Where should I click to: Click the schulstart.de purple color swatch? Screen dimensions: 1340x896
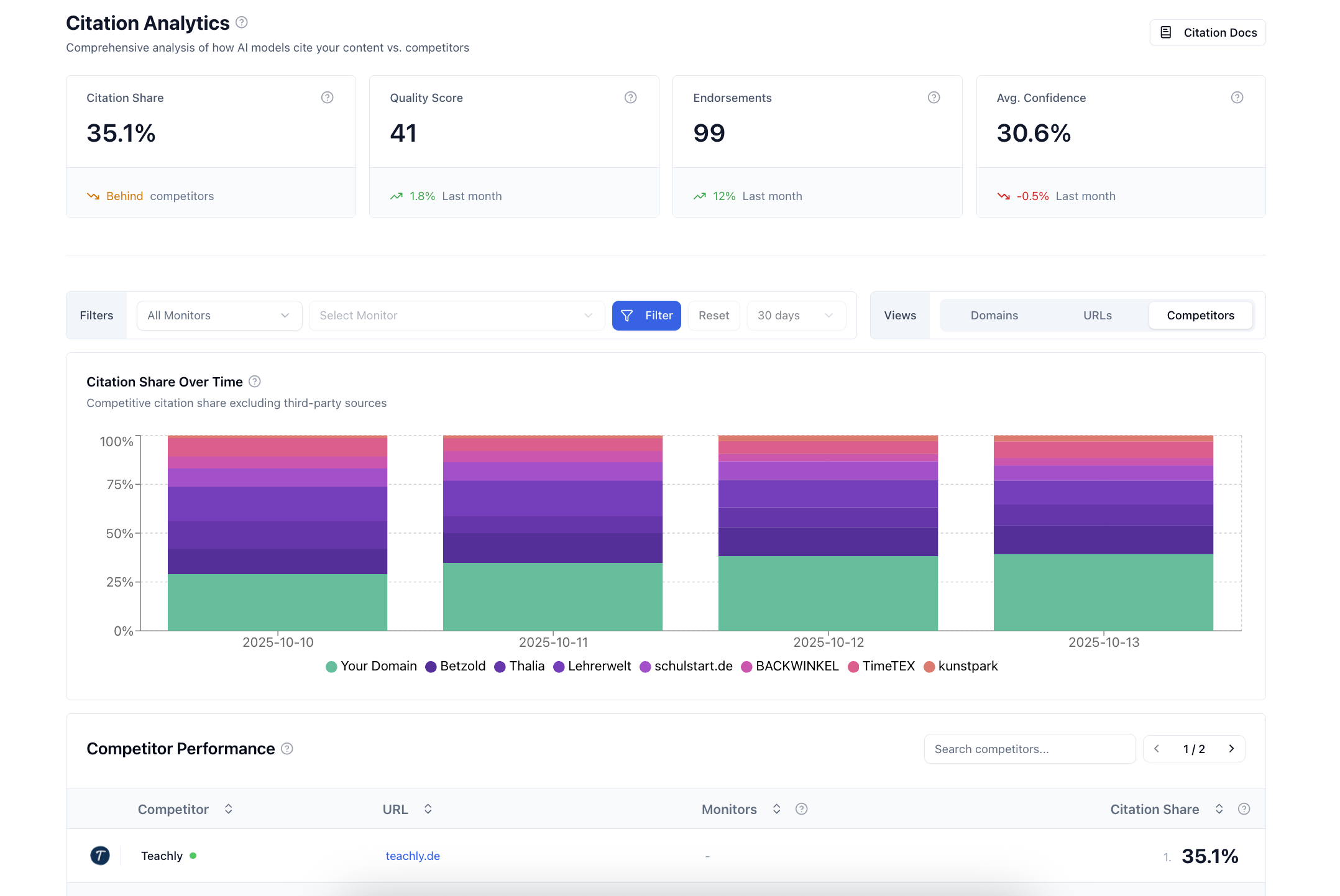coord(647,665)
